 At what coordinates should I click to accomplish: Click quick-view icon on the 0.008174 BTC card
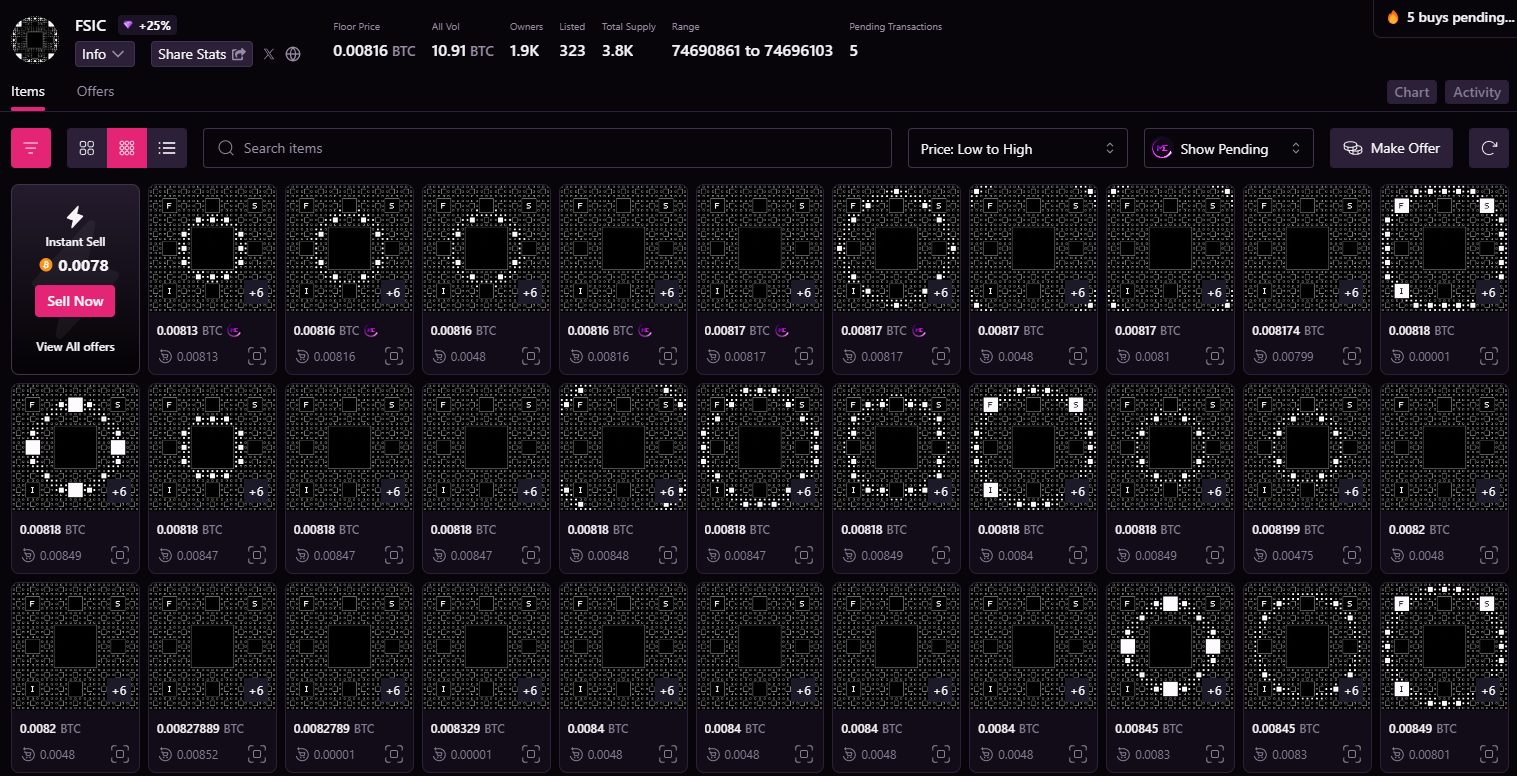pos(1351,356)
